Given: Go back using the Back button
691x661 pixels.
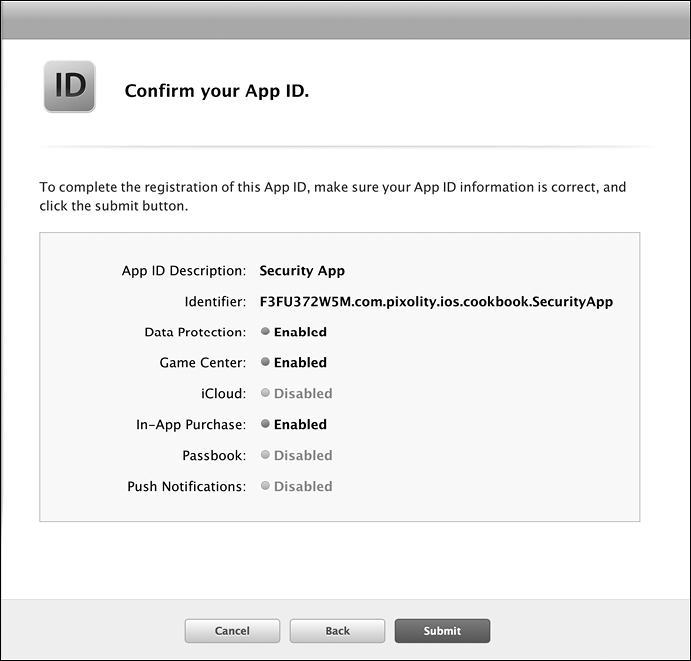Looking at the screenshot, I should (337, 631).
